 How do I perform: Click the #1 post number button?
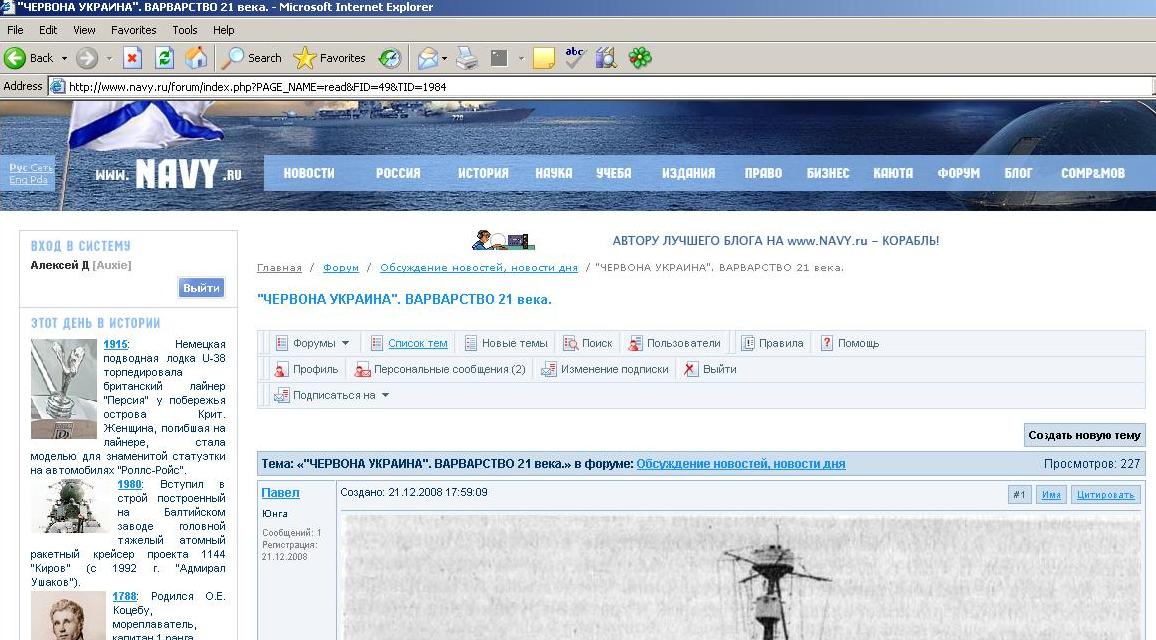tap(1020, 495)
